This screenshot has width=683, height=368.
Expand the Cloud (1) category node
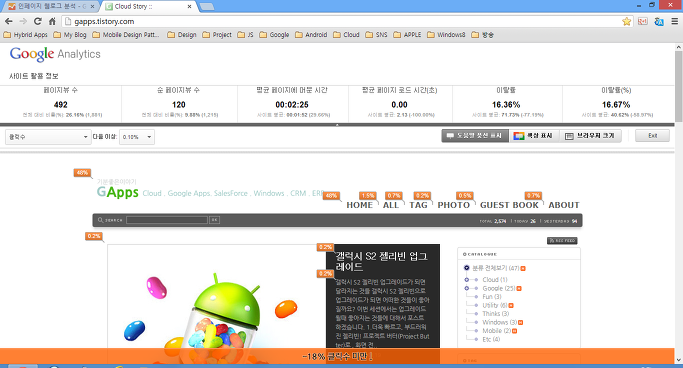(x=467, y=280)
